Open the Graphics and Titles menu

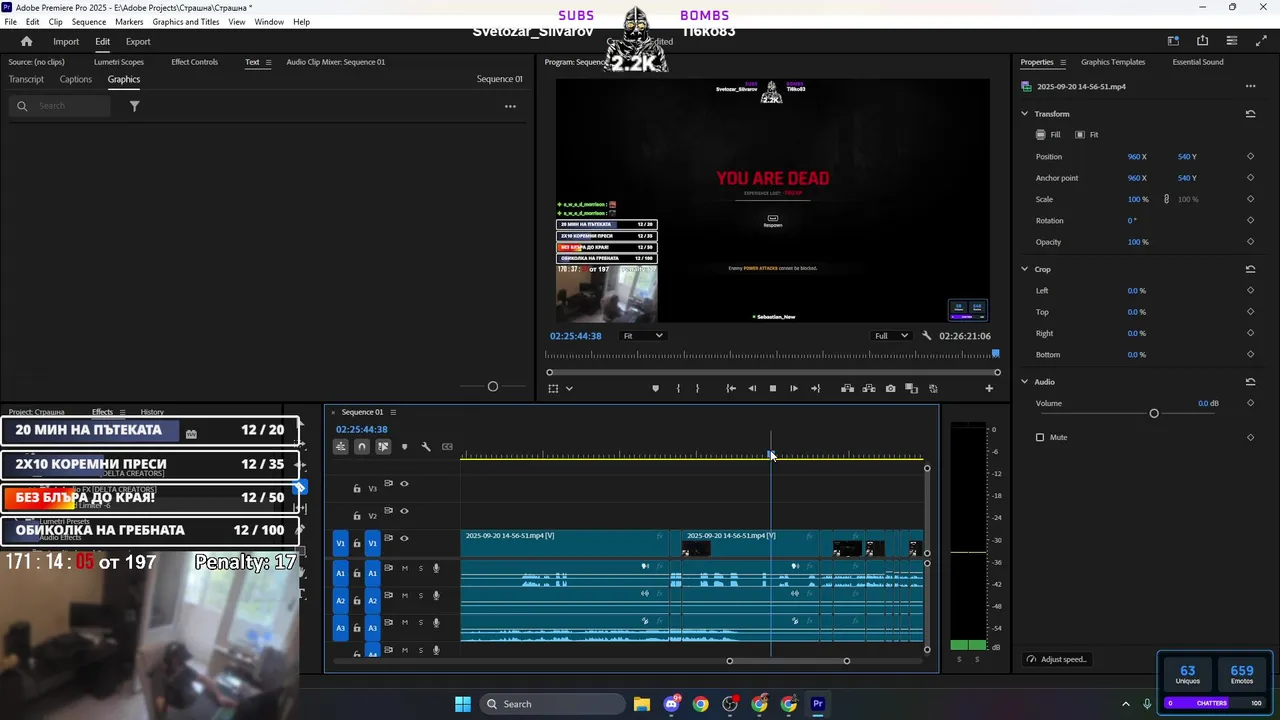186,22
